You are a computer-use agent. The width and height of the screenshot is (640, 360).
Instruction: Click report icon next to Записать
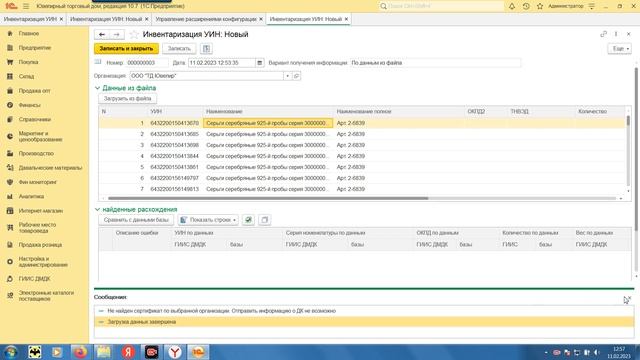coord(206,49)
